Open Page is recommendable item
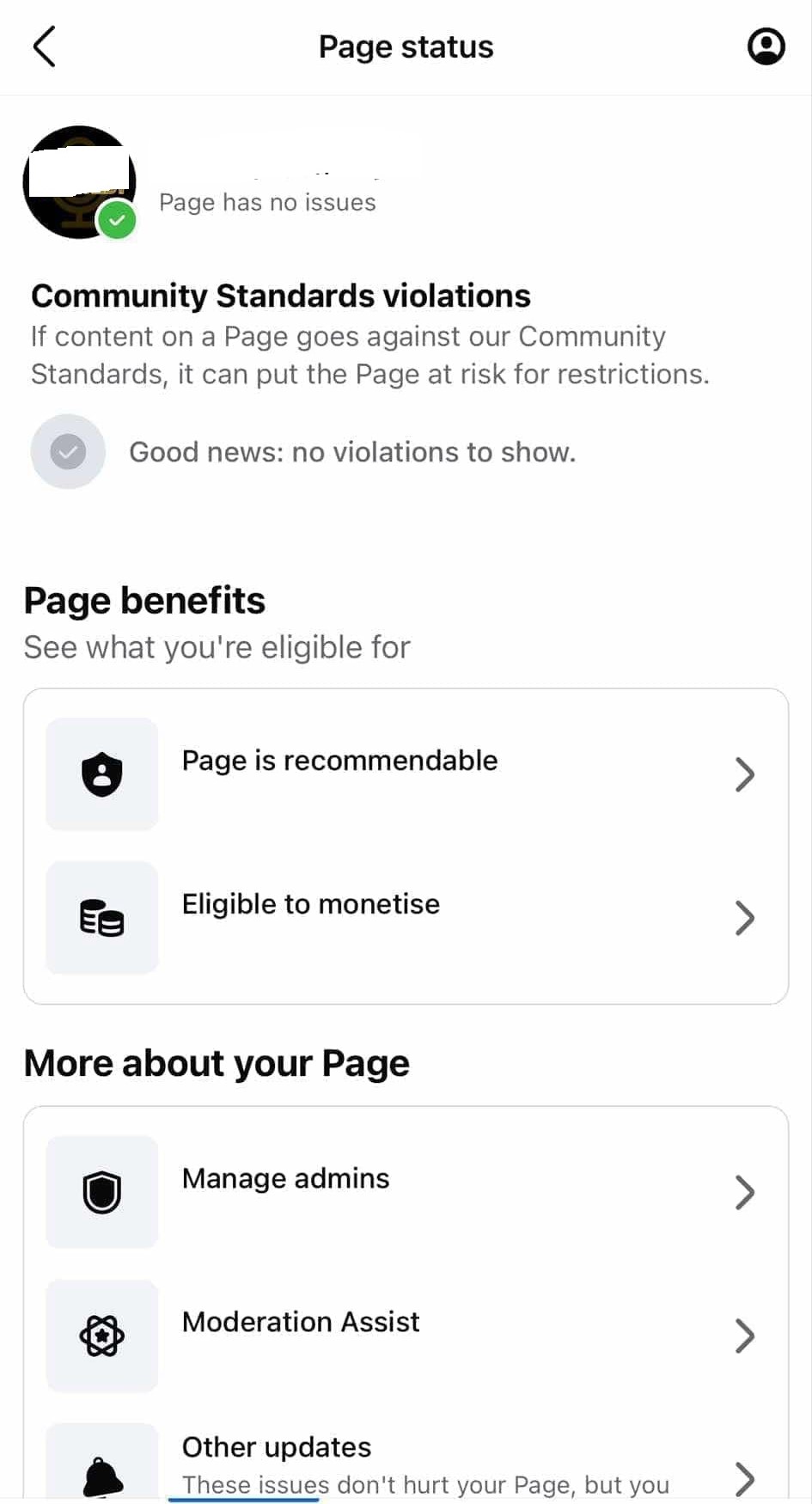The height and width of the screenshot is (1504, 812). pos(406,774)
